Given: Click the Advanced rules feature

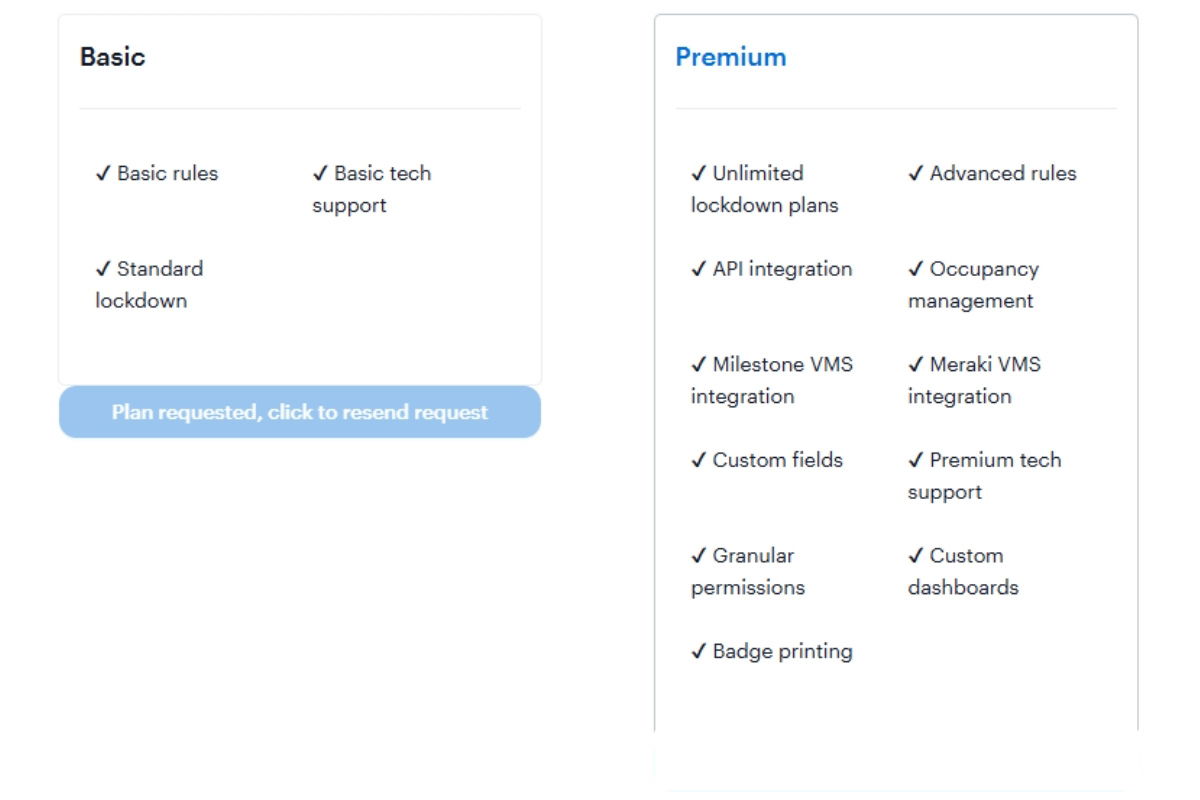Looking at the screenshot, I should pyautogui.click(x=992, y=173).
